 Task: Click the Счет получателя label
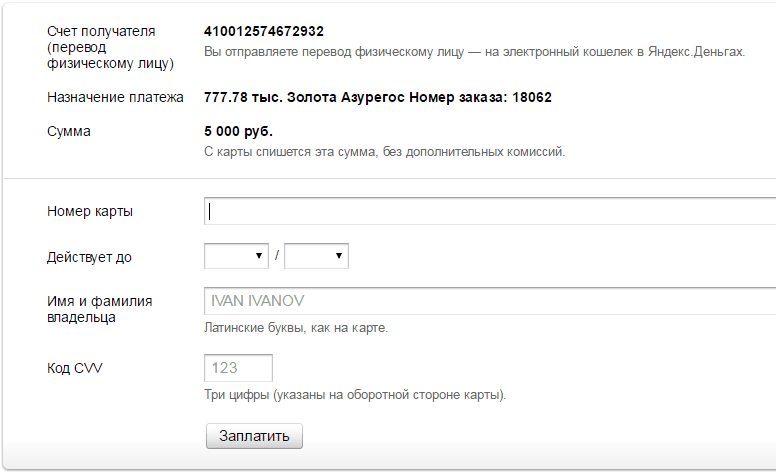tap(110, 47)
